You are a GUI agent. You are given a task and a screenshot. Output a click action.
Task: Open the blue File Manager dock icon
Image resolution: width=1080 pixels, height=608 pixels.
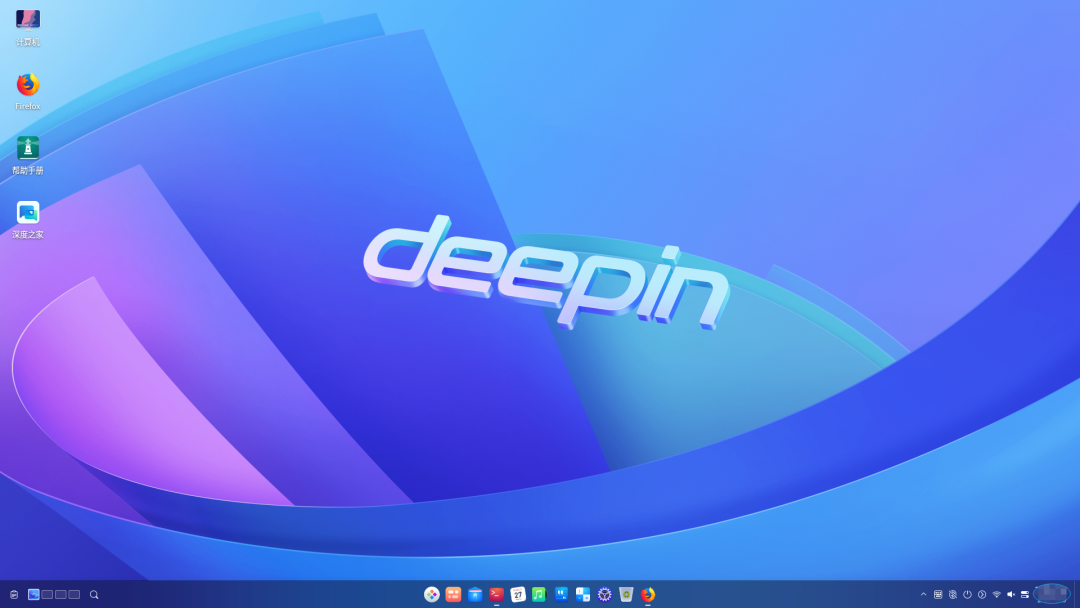pyautogui.click(x=561, y=594)
